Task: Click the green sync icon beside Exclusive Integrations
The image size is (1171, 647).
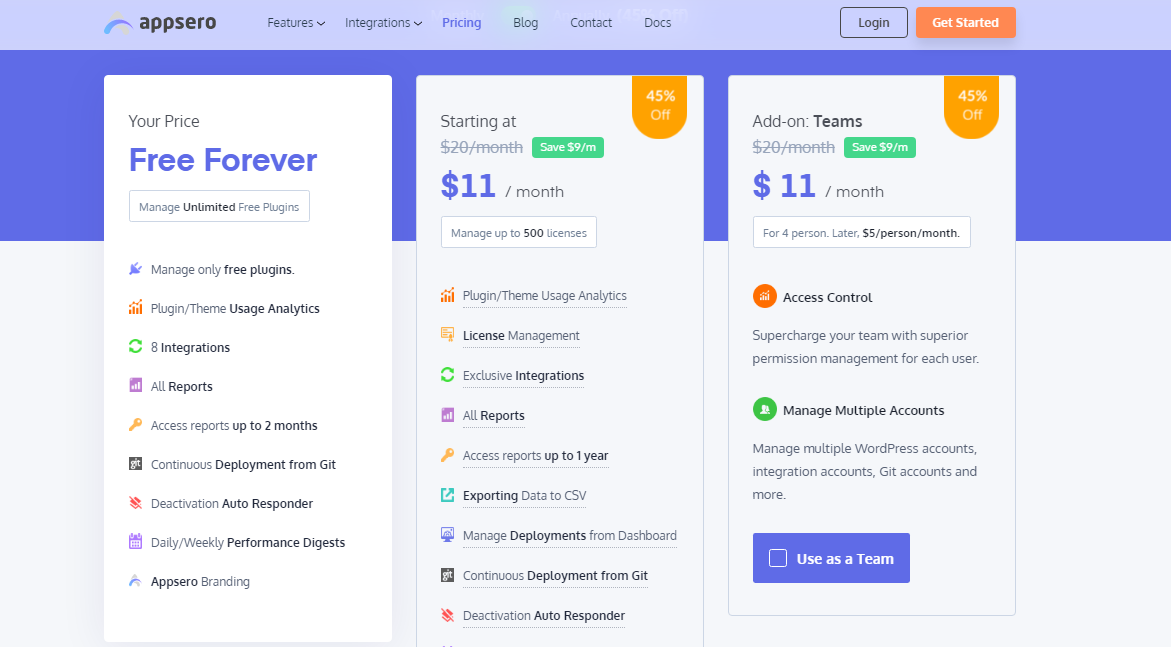Action: (x=447, y=375)
